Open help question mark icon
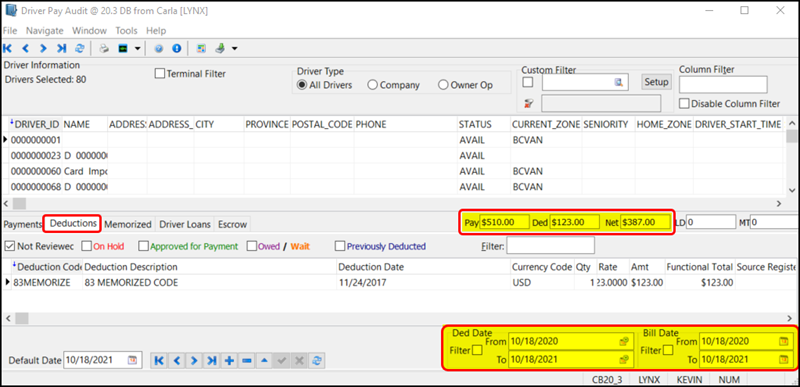800x387 pixels. tap(159, 48)
